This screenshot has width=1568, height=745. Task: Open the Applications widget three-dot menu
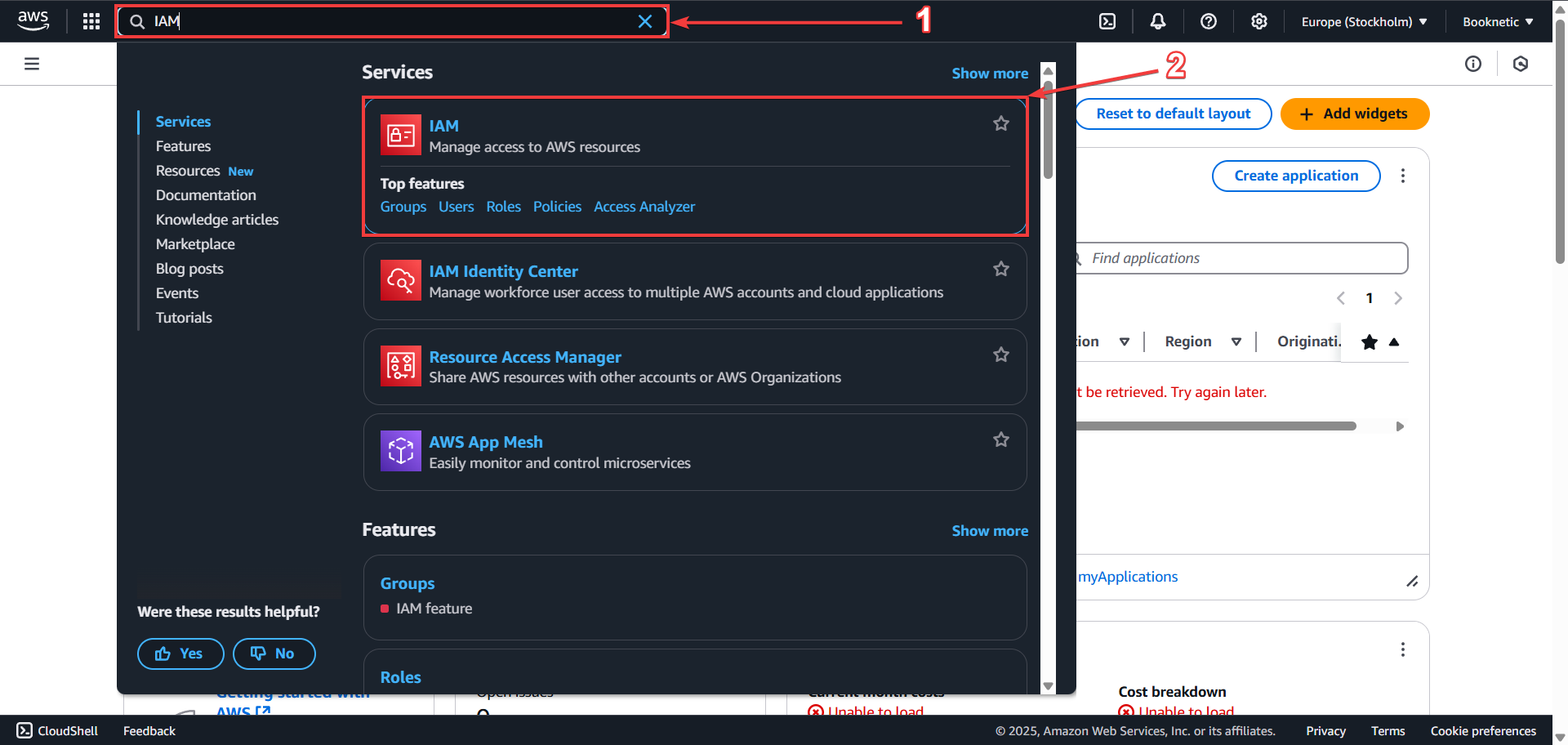[x=1403, y=176]
